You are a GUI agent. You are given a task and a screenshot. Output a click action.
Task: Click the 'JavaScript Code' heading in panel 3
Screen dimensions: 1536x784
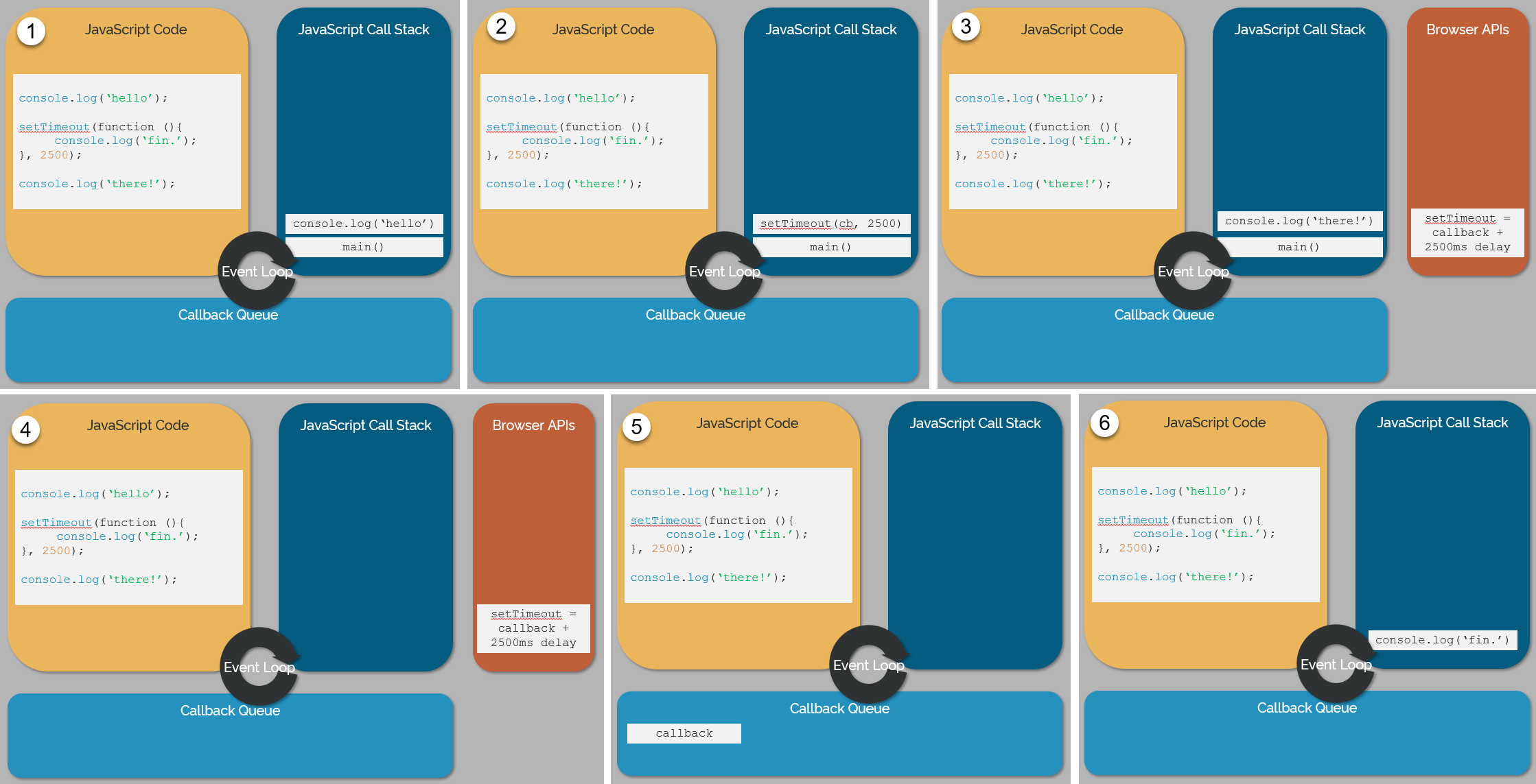[x=1072, y=29]
